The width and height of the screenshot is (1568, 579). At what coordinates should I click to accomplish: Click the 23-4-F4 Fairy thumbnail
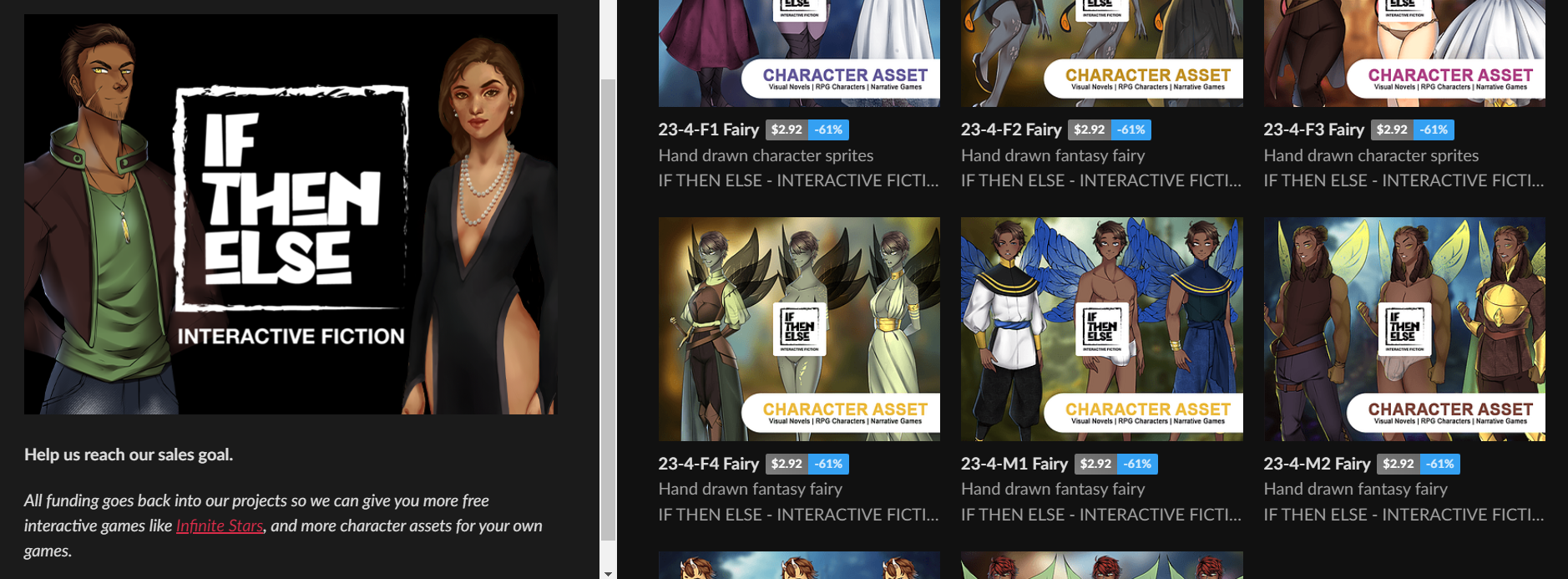click(x=799, y=329)
